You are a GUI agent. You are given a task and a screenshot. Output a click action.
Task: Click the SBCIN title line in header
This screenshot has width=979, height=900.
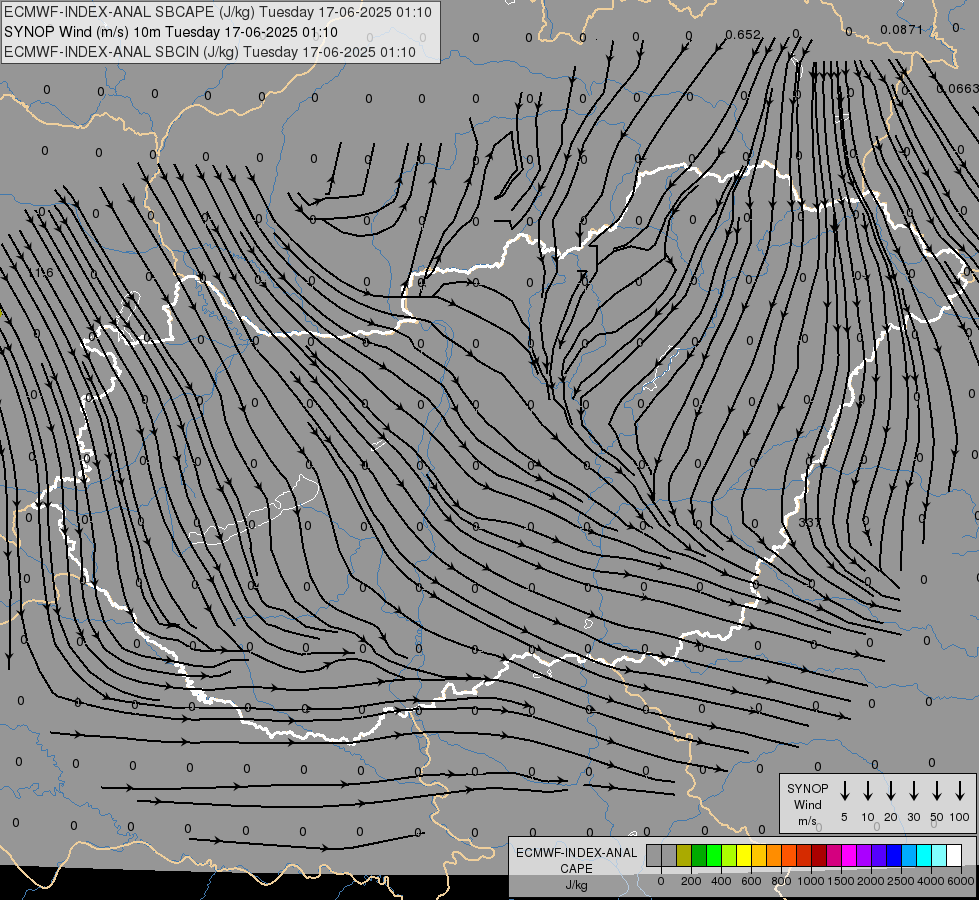pyautogui.click(x=210, y=52)
